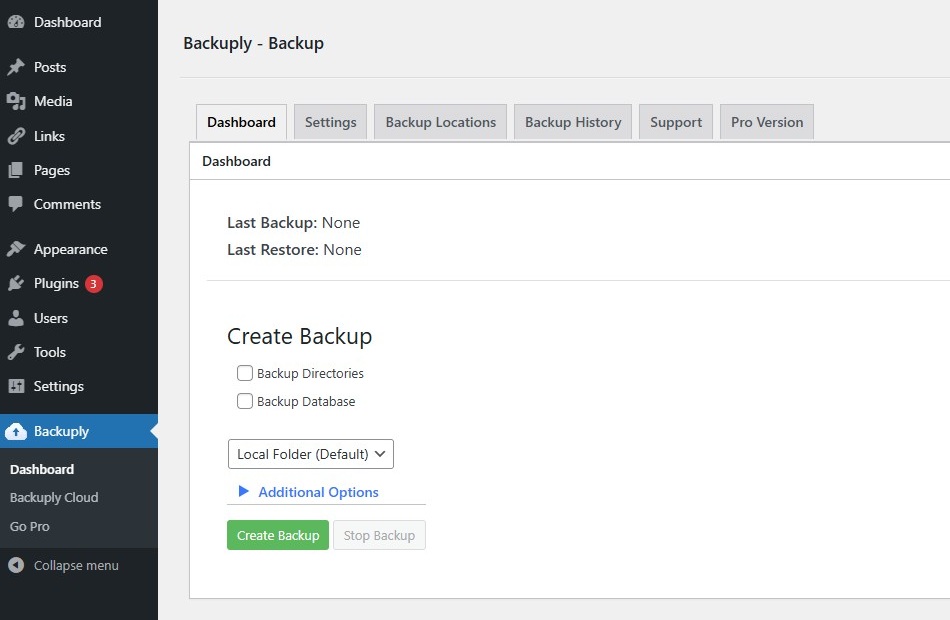
Task: Click the Users person icon
Action: (x=16, y=318)
